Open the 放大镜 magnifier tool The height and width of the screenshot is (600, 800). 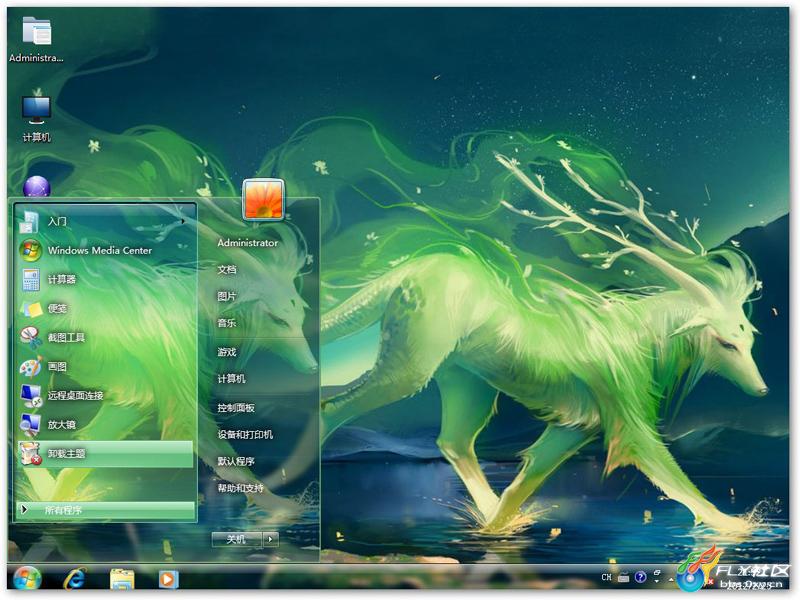(x=105, y=424)
